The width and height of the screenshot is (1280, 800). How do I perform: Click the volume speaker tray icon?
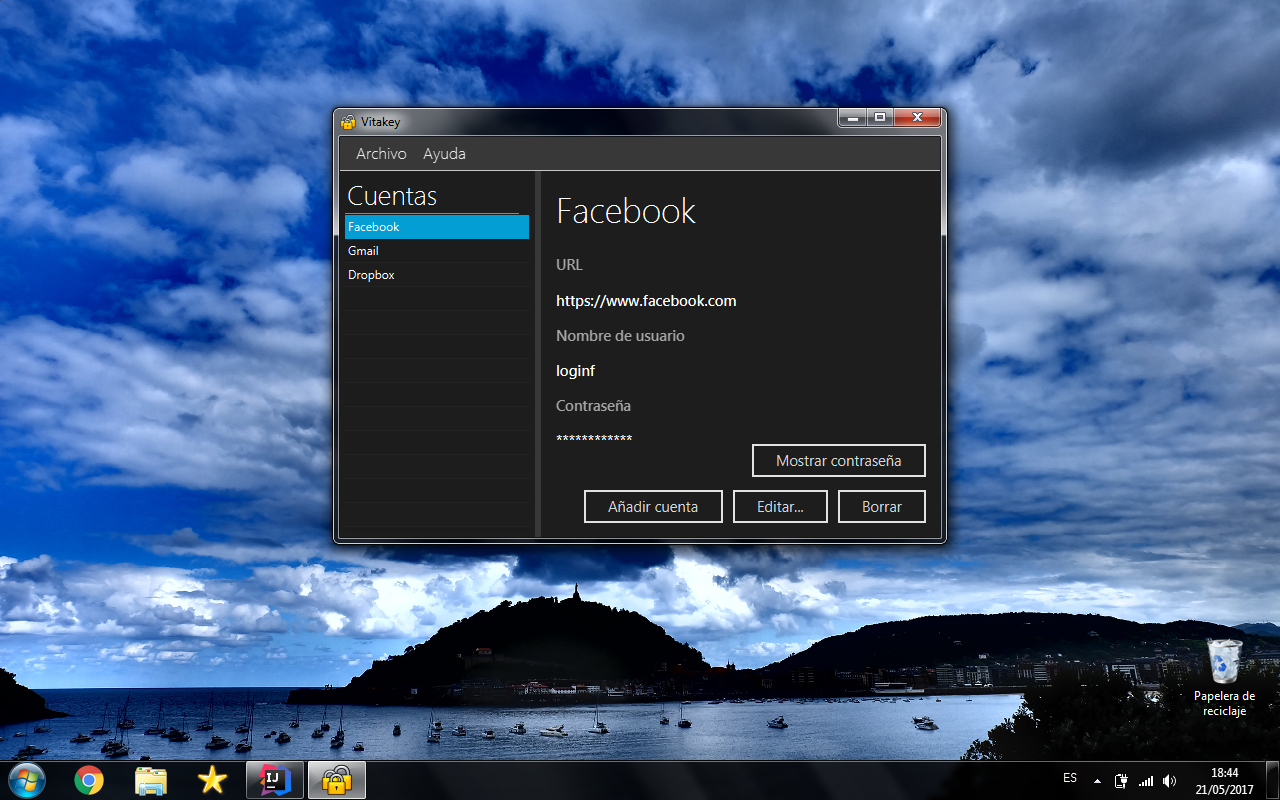(x=1170, y=781)
